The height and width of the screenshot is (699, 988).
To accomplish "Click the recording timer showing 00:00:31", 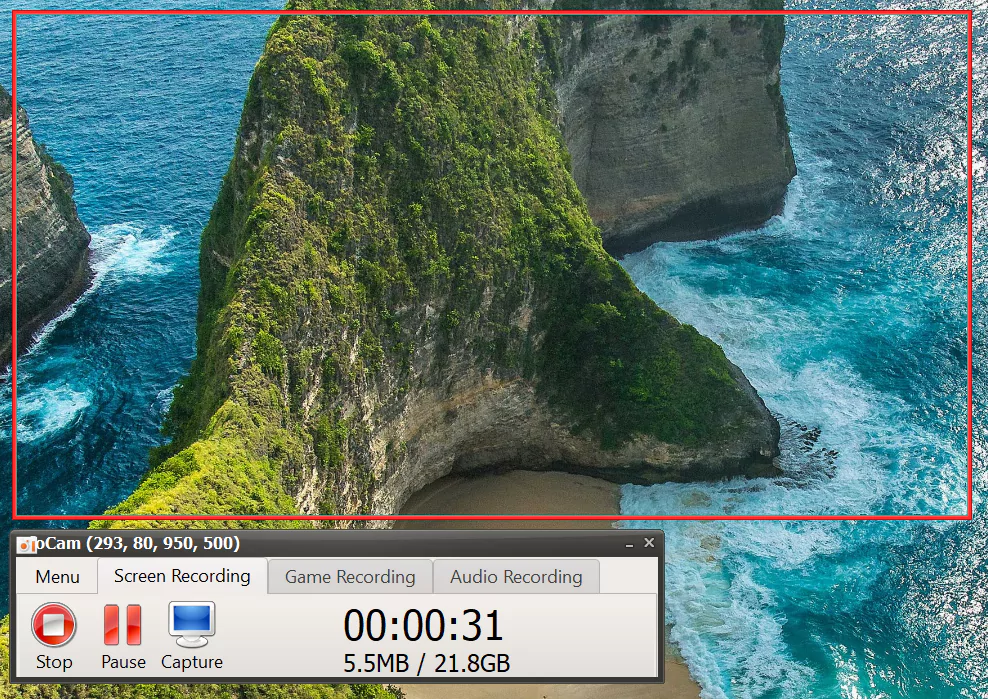I will pos(424,624).
